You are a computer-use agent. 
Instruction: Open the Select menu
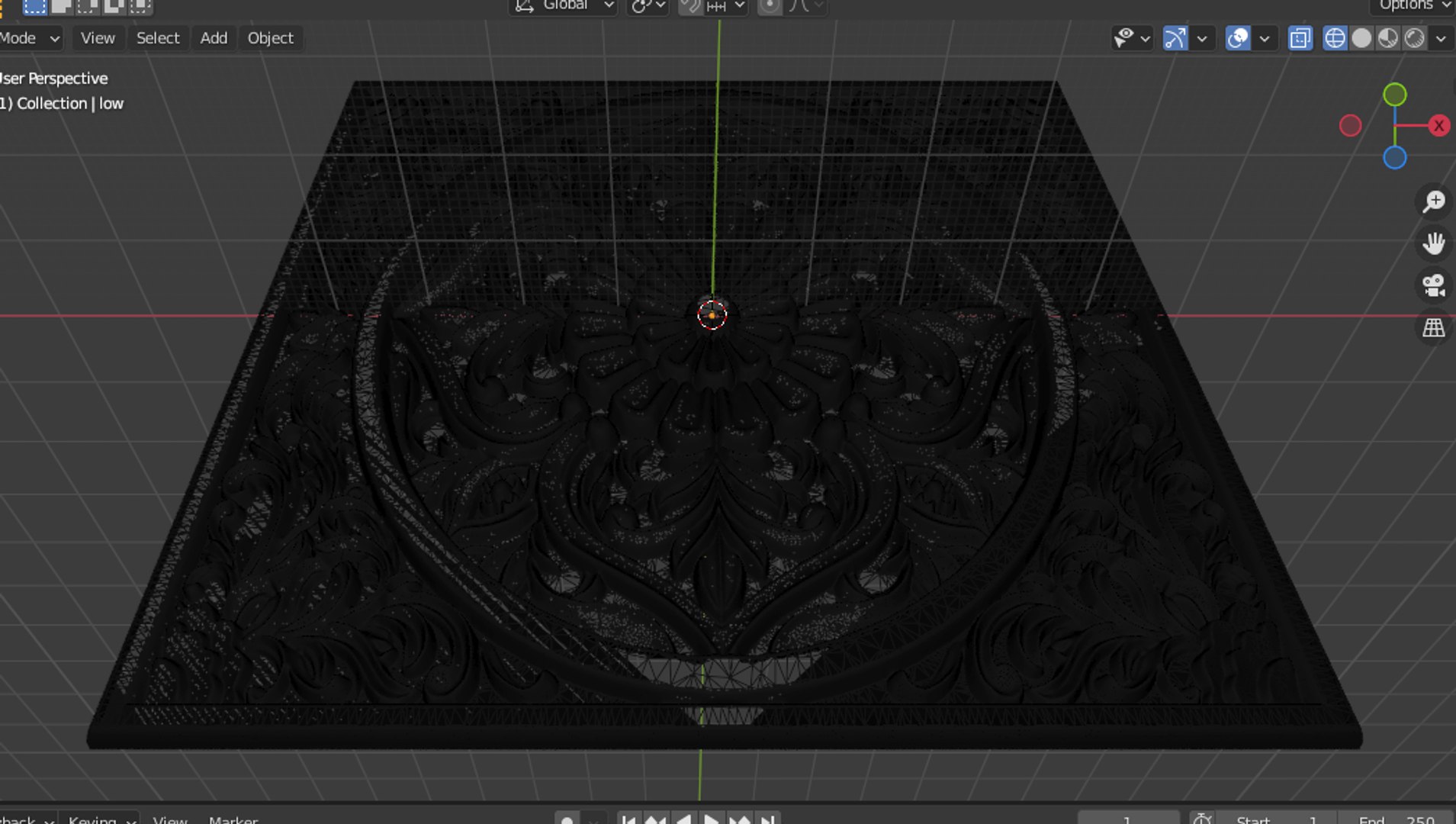pos(158,38)
